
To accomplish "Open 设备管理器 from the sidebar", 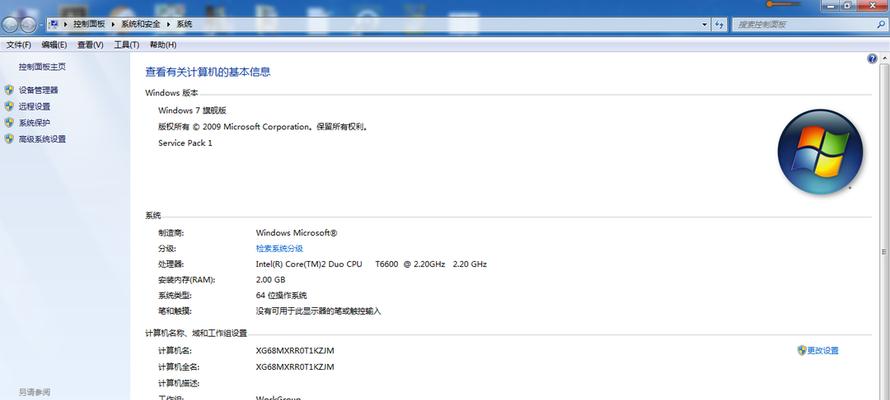I will pyautogui.click(x=38, y=90).
